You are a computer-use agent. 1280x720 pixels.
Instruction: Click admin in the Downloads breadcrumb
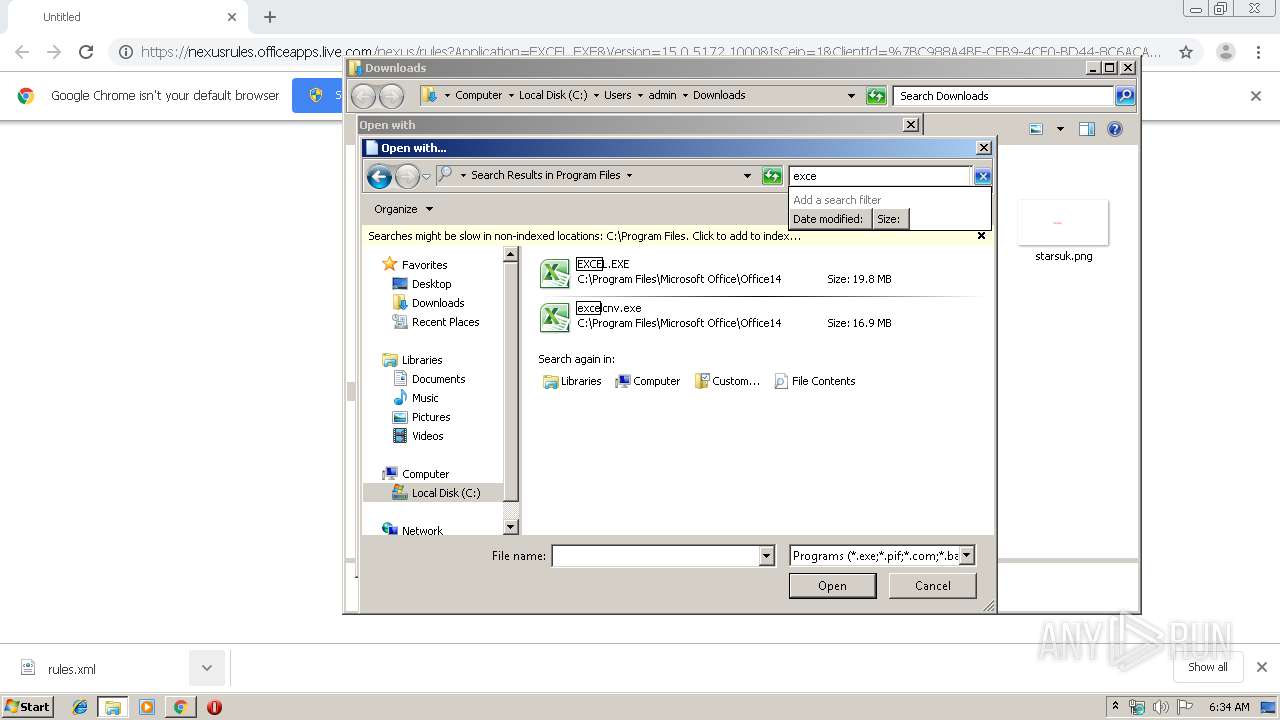point(662,95)
